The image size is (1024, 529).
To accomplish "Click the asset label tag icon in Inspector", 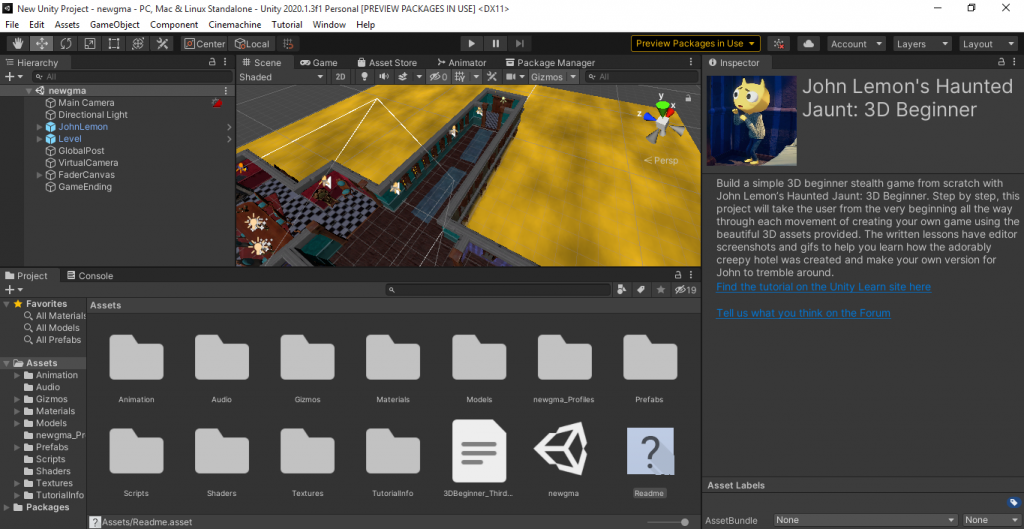I will (1014, 502).
